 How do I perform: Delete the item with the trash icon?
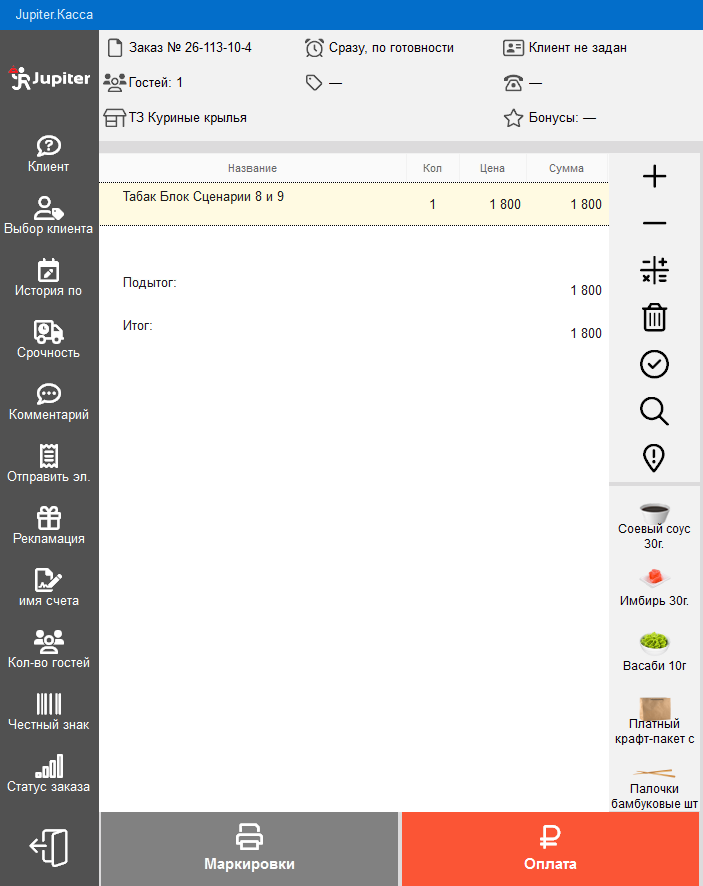pyautogui.click(x=654, y=317)
